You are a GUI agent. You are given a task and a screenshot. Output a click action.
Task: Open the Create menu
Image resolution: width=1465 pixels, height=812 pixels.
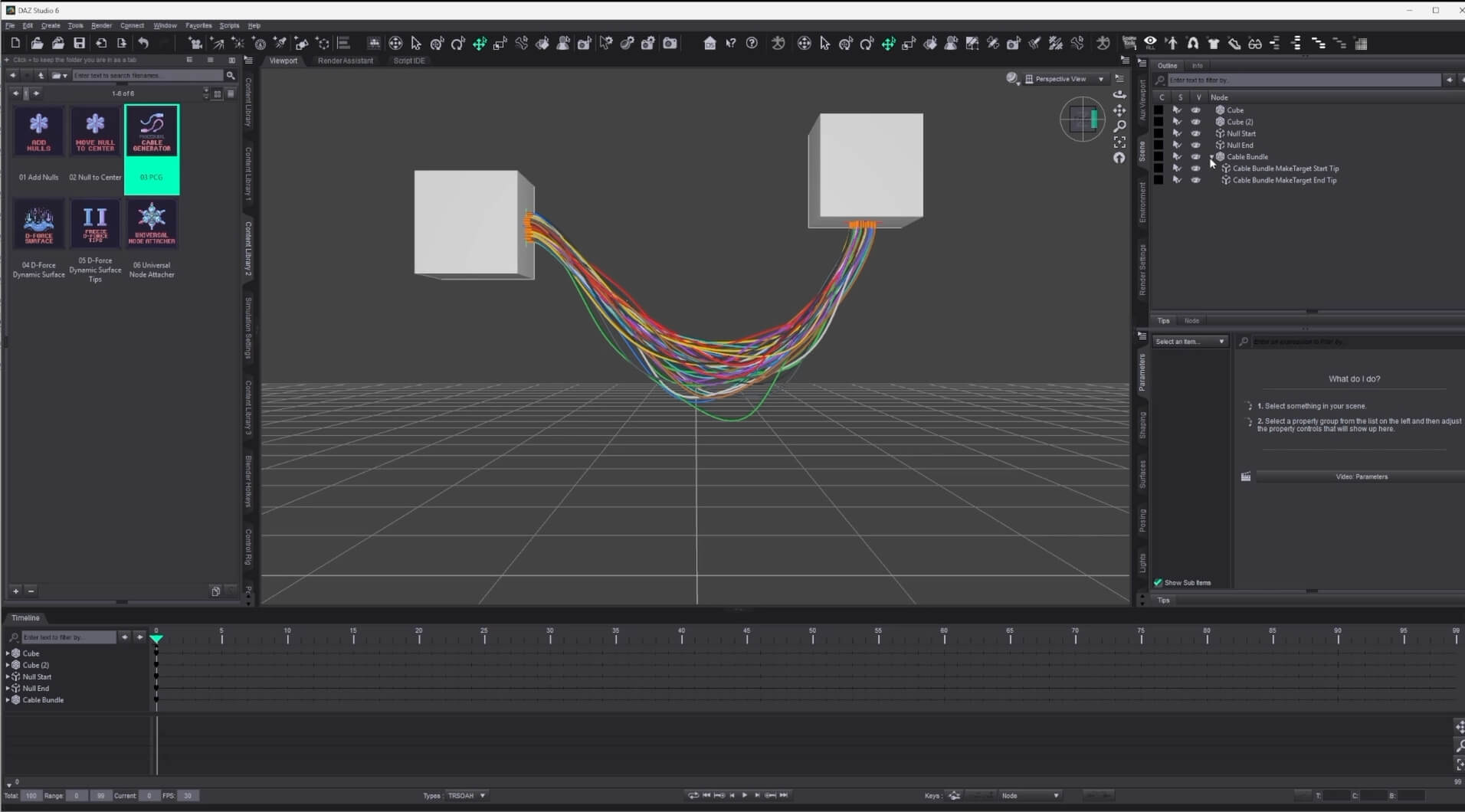[x=51, y=25]
